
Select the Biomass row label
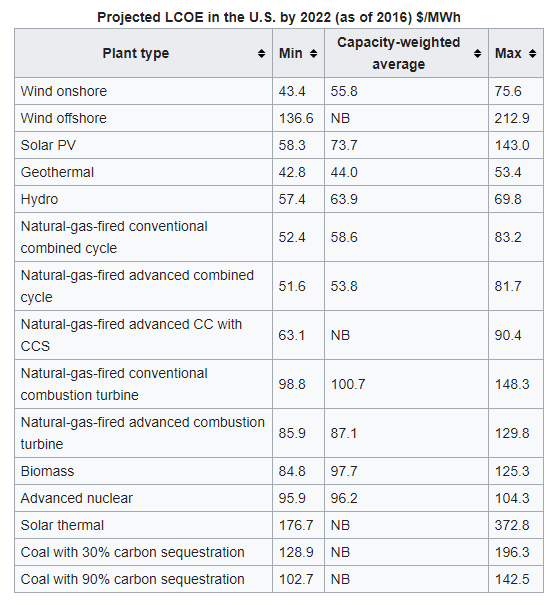(47, 471)
